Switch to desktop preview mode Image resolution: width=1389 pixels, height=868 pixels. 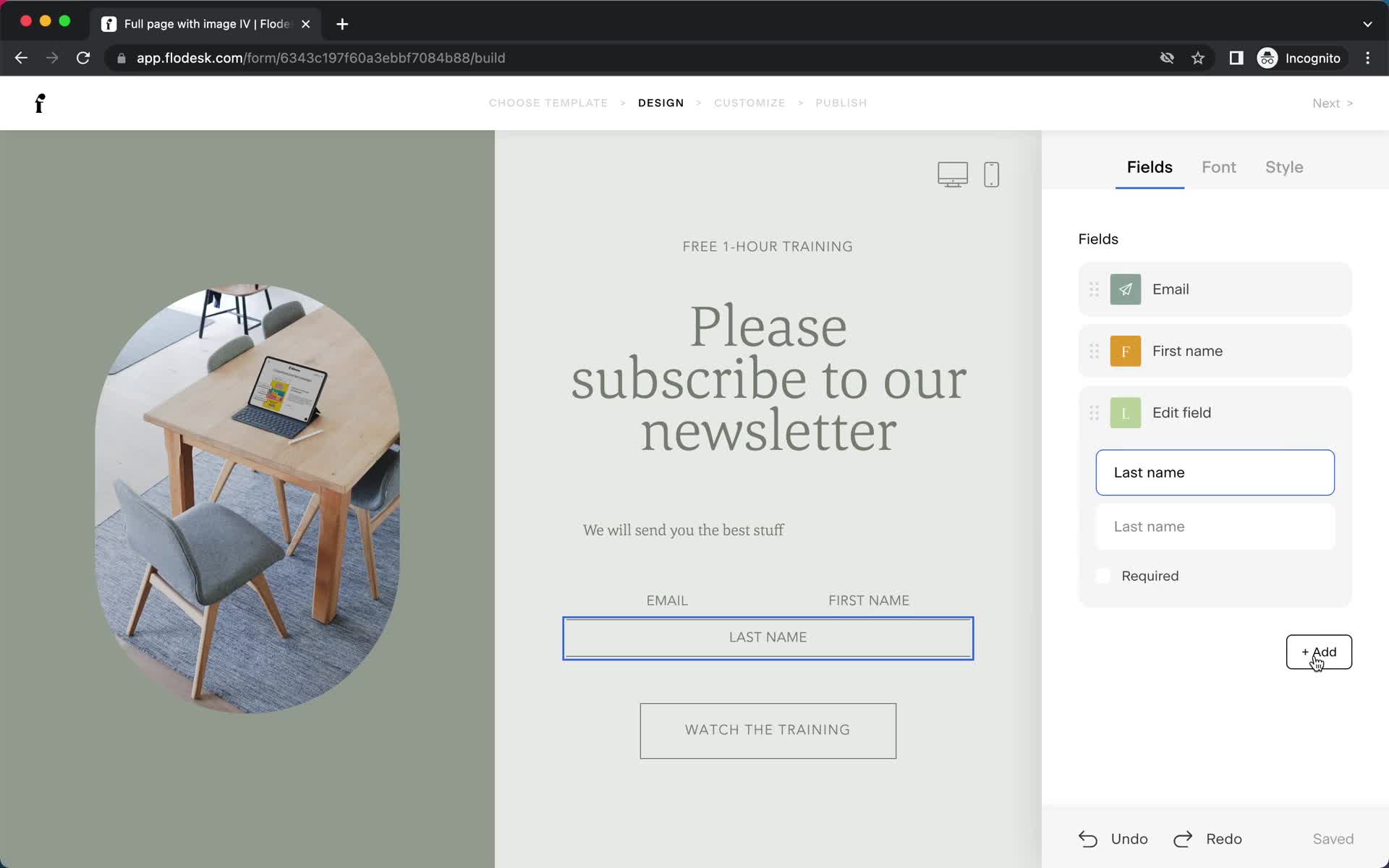point(952,173)
